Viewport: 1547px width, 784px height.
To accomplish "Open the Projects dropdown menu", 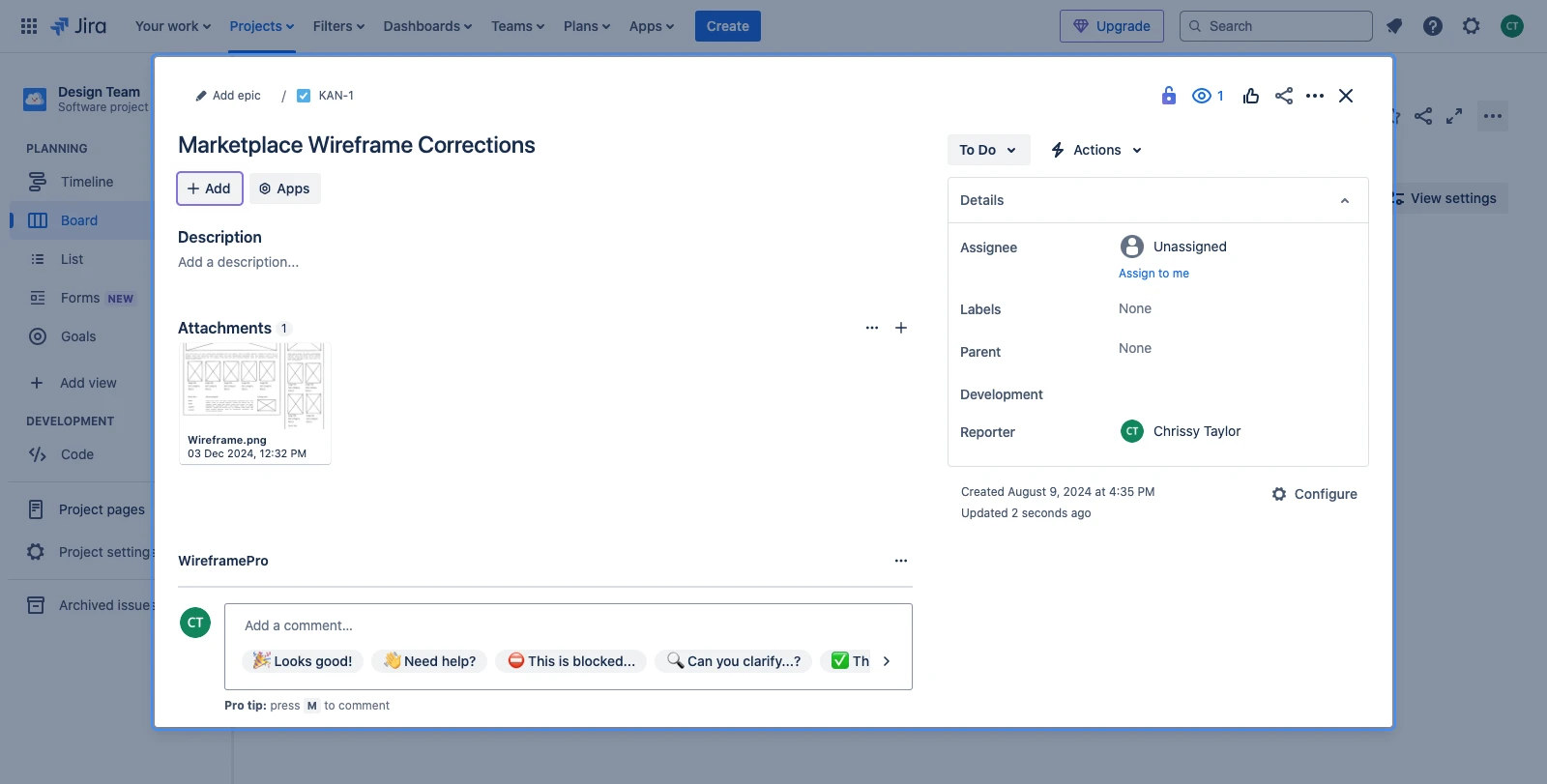I will tap(262, 26).
